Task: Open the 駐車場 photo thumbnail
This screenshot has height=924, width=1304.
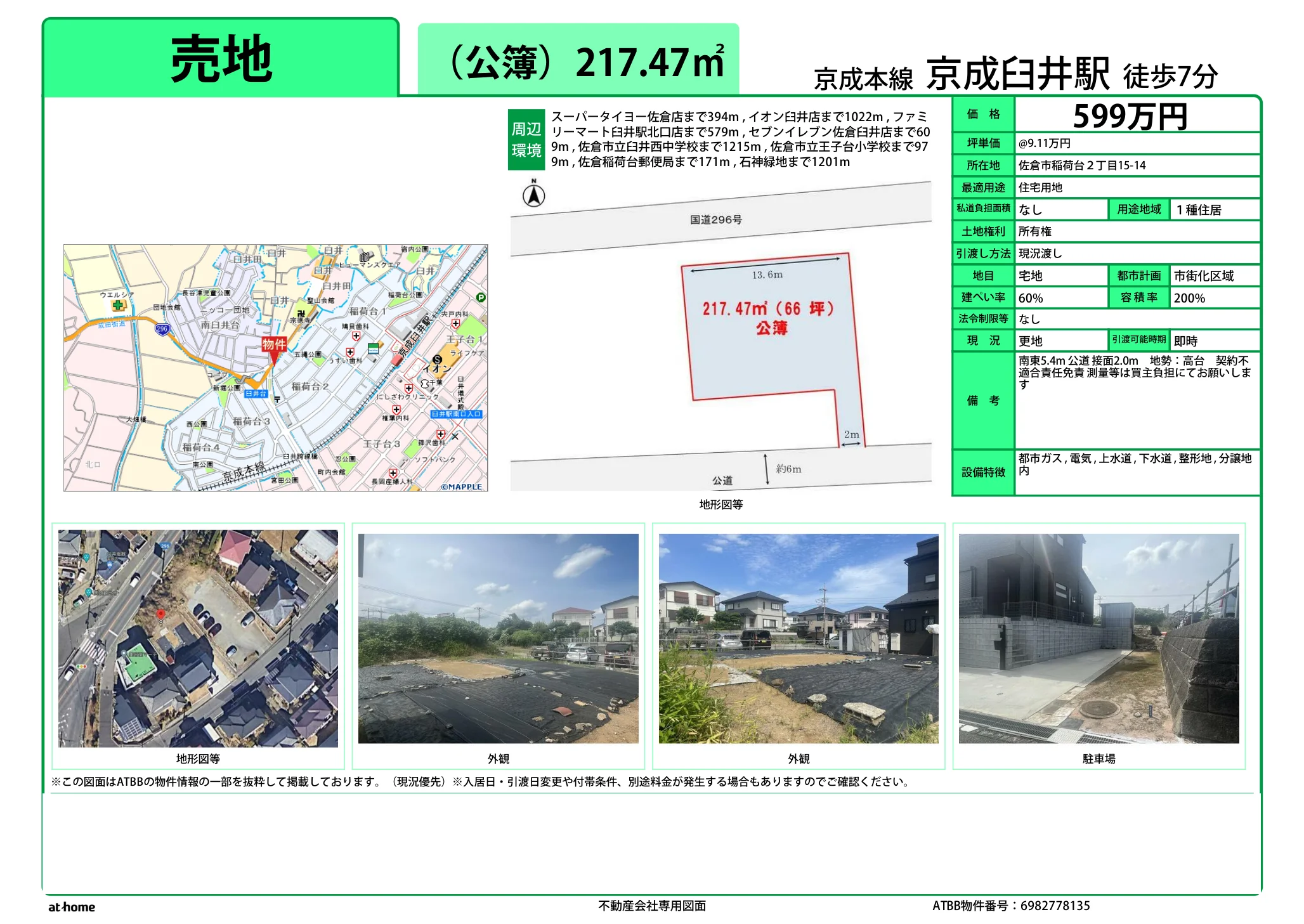Action: pos(1099,638)
